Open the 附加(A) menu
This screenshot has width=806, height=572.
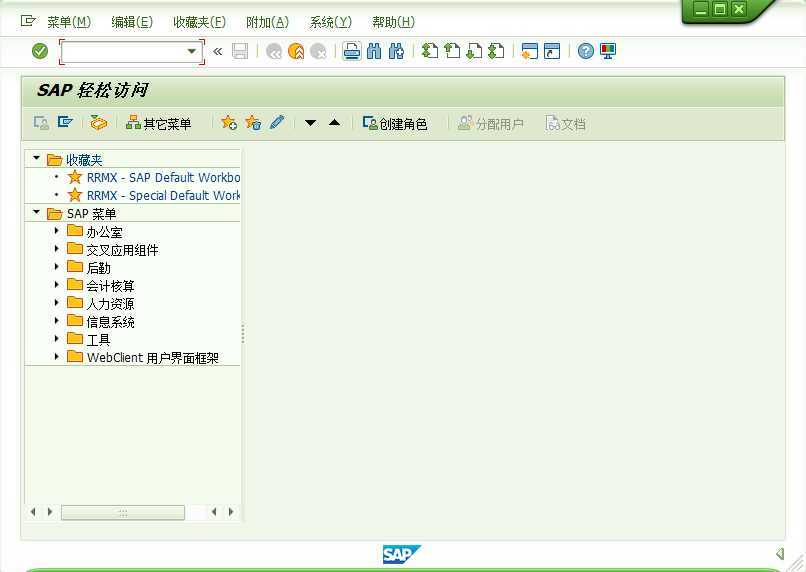point(267,22)
